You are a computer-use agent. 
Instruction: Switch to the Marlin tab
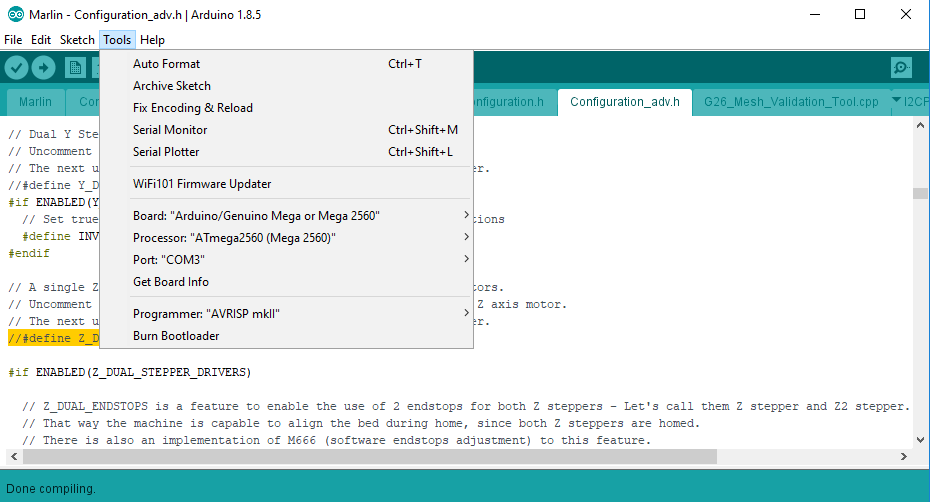click(x=35, y=102)
